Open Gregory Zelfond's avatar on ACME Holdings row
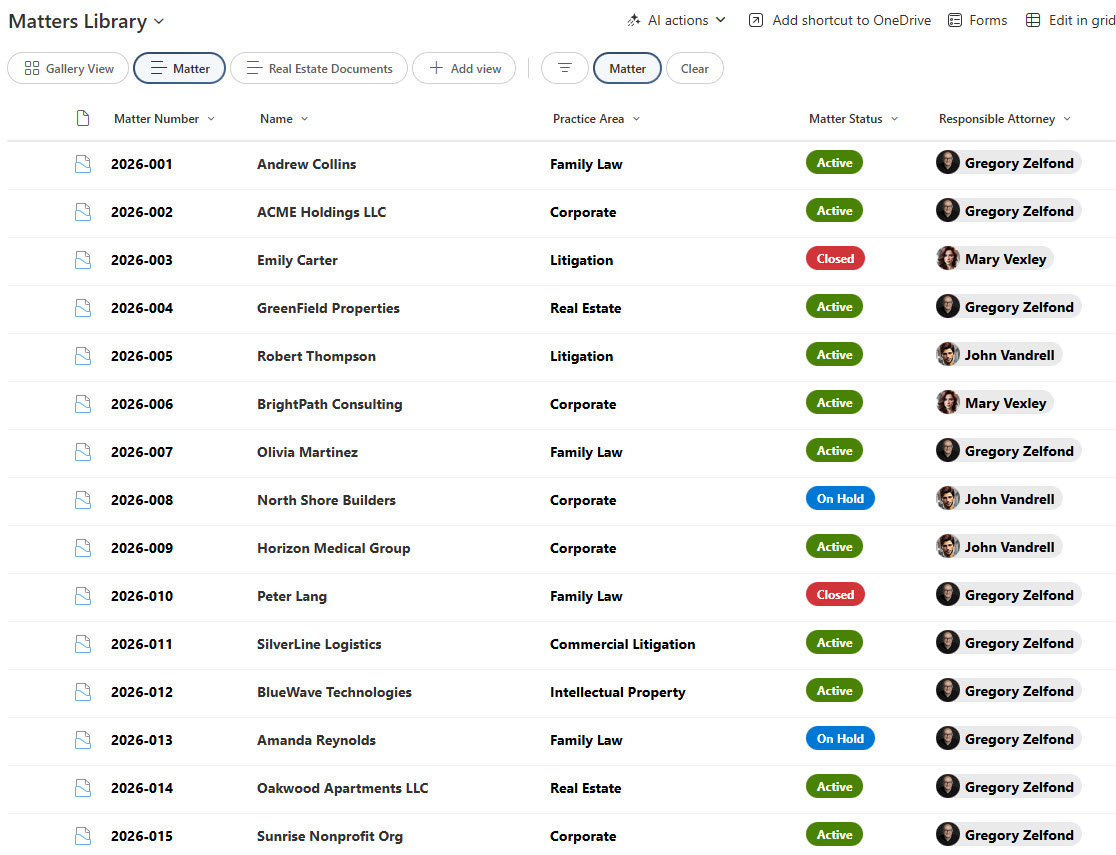1116x855 pixels. [947, 210]
